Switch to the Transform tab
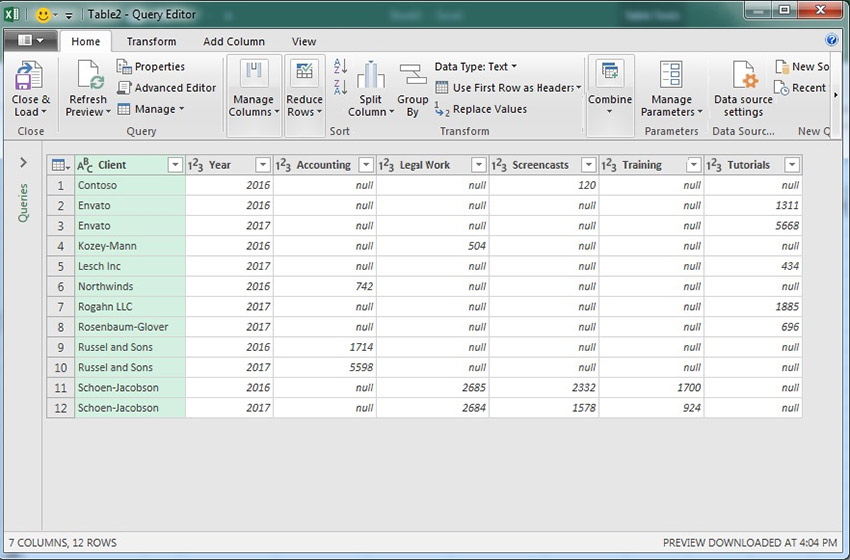Viewport: 850px width, 560px height. tap(151, 42)
